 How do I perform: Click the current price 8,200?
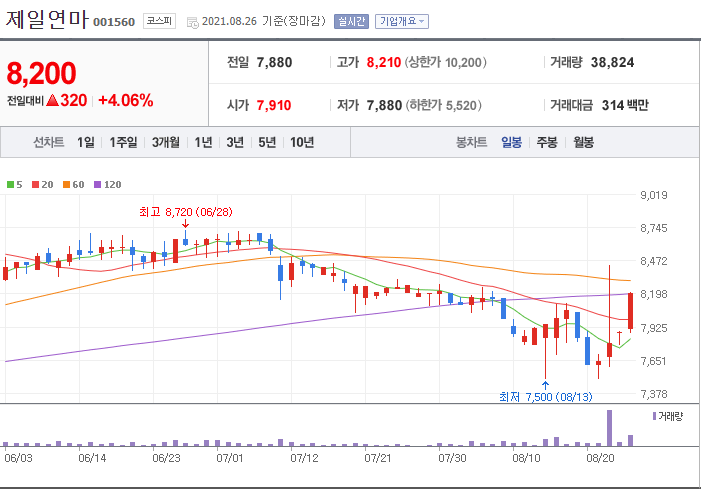[x=41, y=73]
